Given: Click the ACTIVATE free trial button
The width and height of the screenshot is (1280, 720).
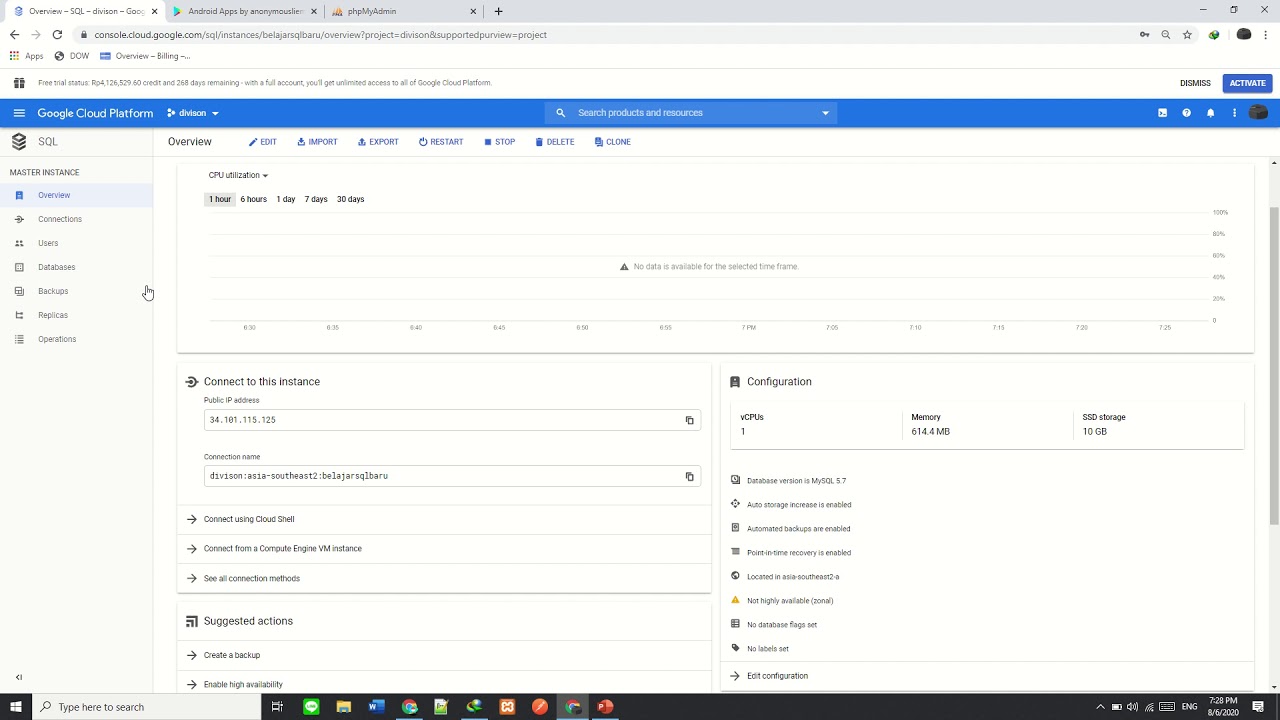Looking at the screenshot, I should (1247, 83).
